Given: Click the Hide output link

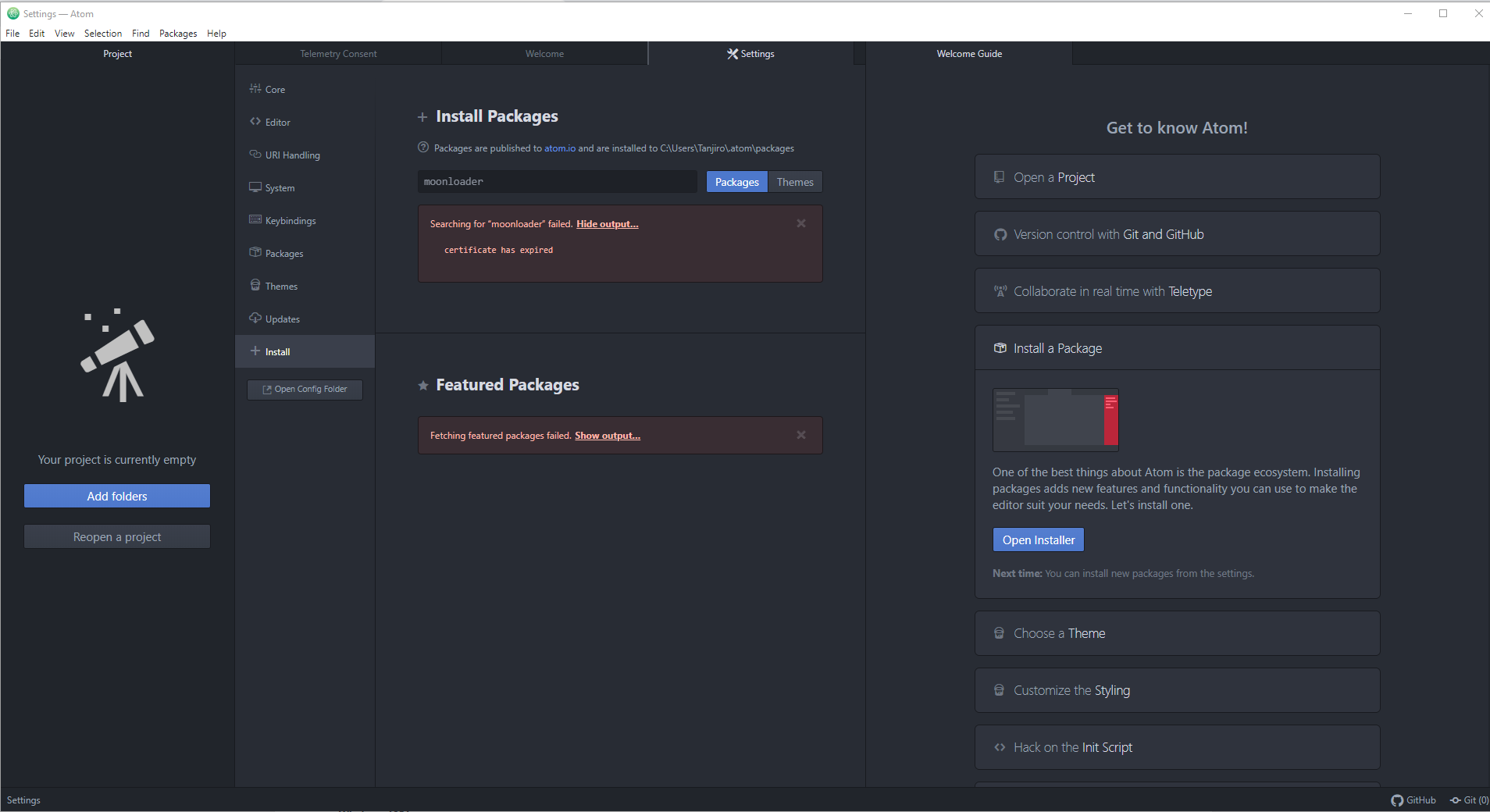Looking at the screenshot, I should point(608,224).
